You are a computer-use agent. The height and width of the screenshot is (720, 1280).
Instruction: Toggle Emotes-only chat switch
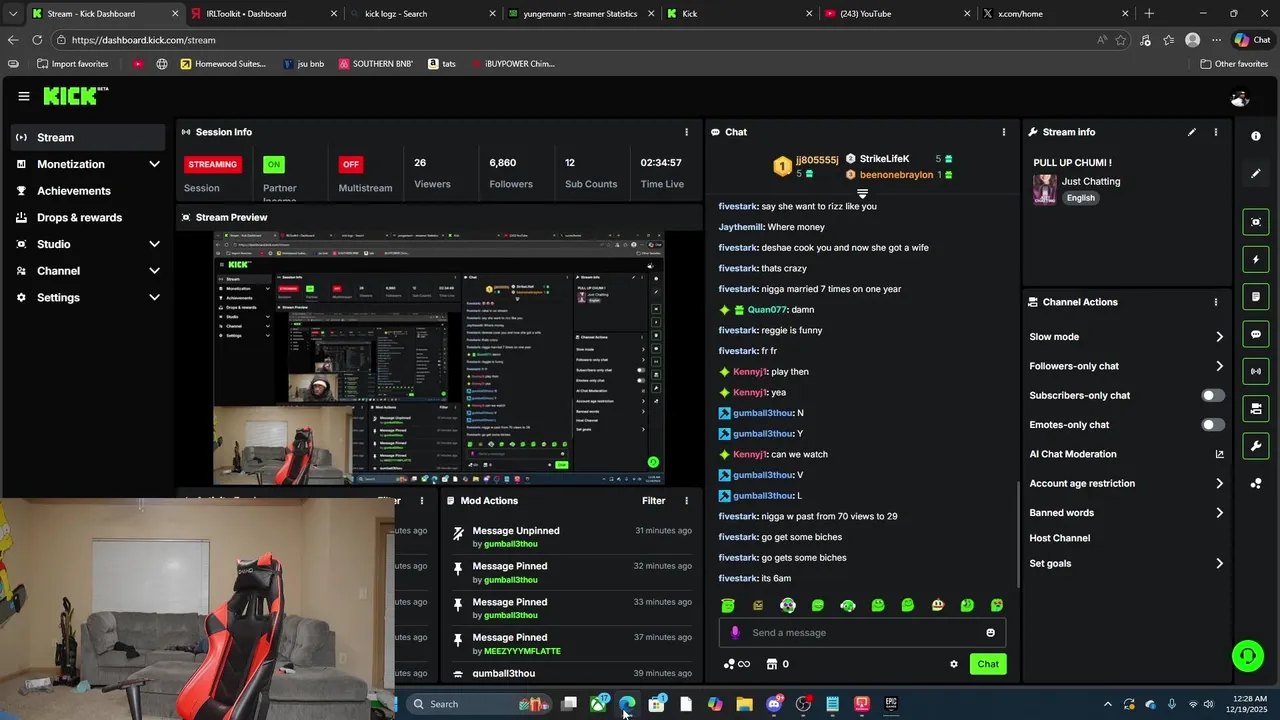pyautogui.click(x=1212, y=425)
